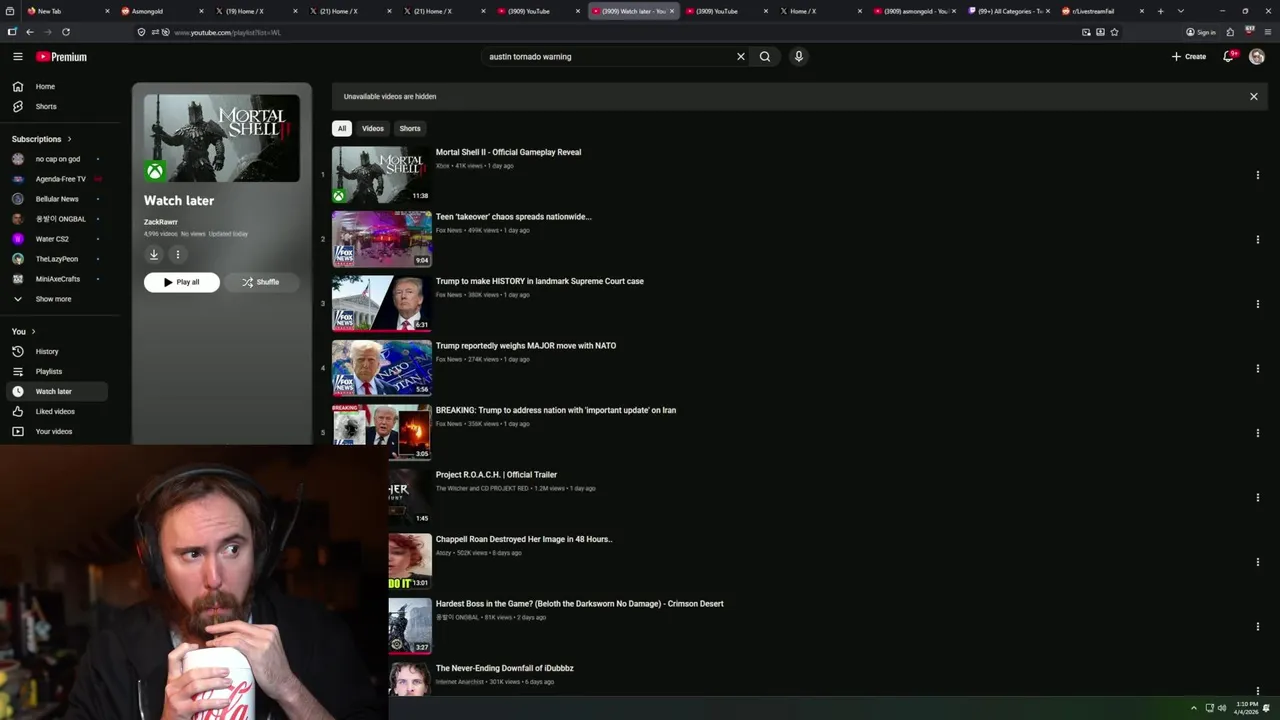Click the large Mortal Shell playlist cover image
The image size is (1280, 720).
(x=222, y=138)
